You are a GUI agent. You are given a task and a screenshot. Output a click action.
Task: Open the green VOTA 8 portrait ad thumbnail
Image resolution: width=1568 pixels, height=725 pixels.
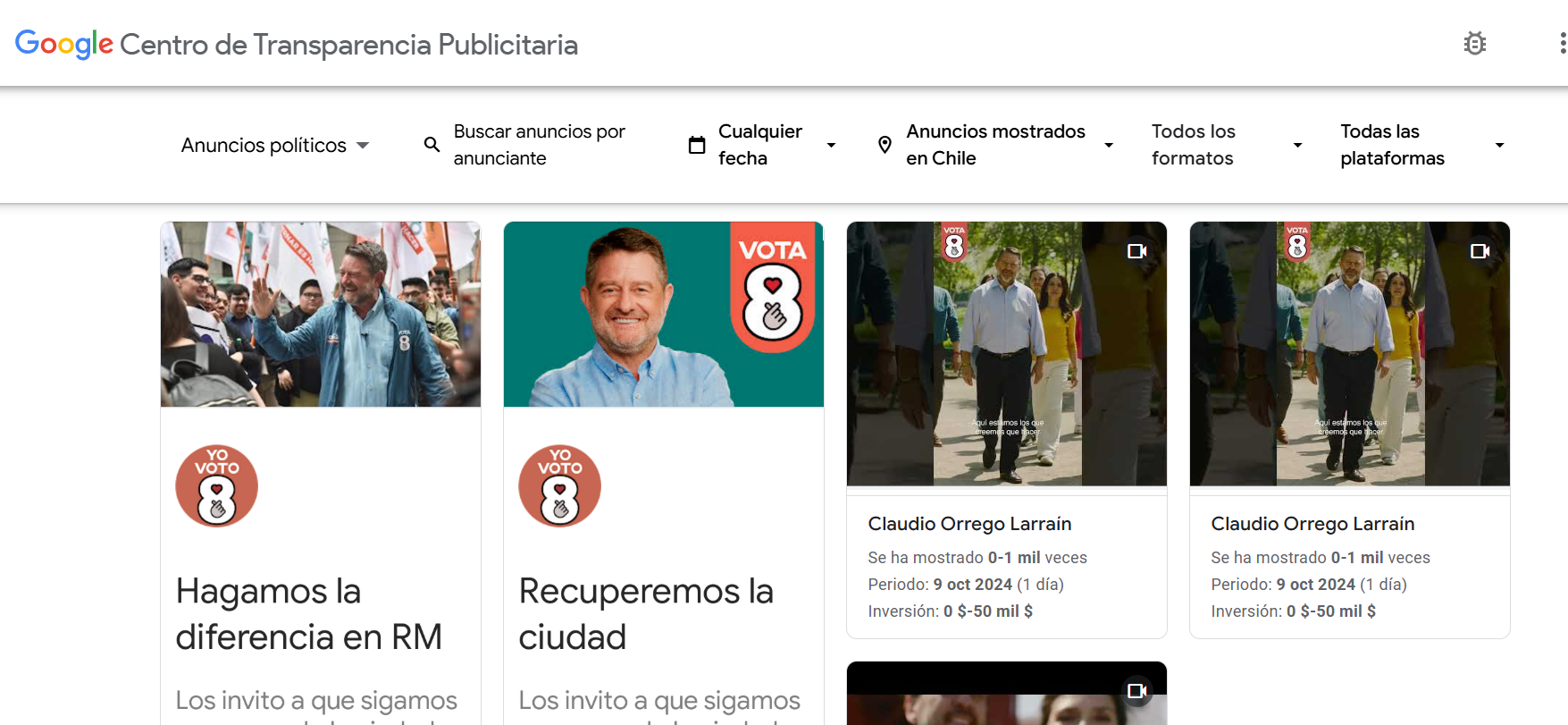[x=664, y=315]
